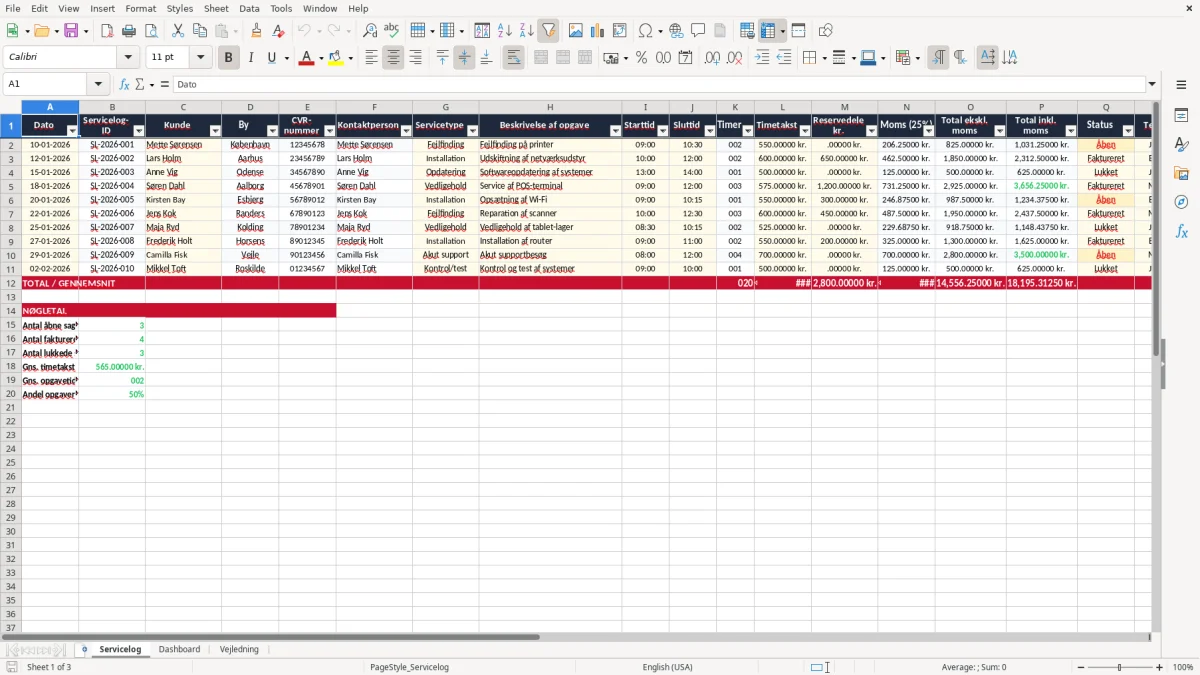The height and width of the screenshot is (675, 1200).
Task: Toggle Print Preview
Action: [x=151, y=31]
